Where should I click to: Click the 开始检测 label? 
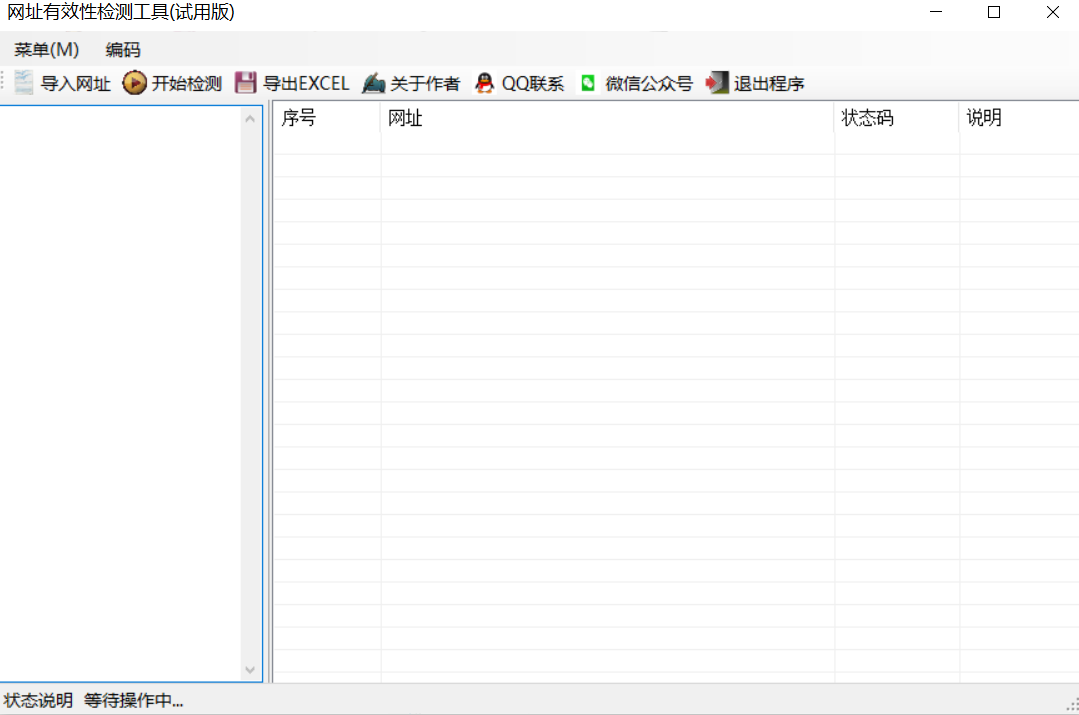[x=186, y=84]
